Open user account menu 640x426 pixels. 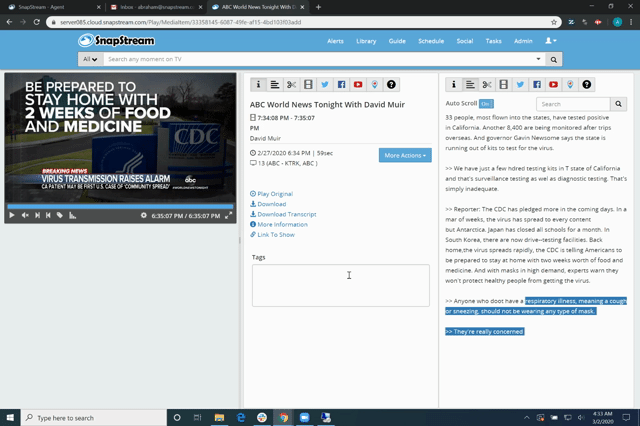[x=551, y=41]
